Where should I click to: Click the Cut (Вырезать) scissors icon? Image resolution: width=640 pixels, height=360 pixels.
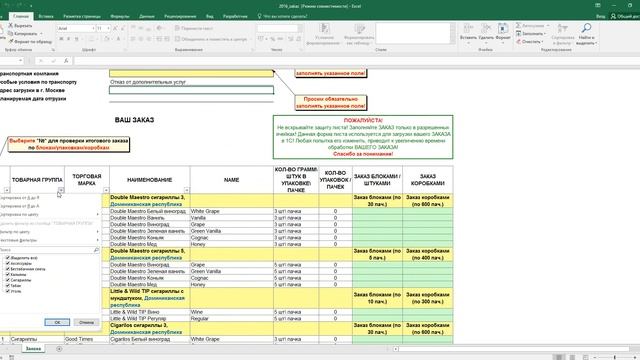point(11,26)
